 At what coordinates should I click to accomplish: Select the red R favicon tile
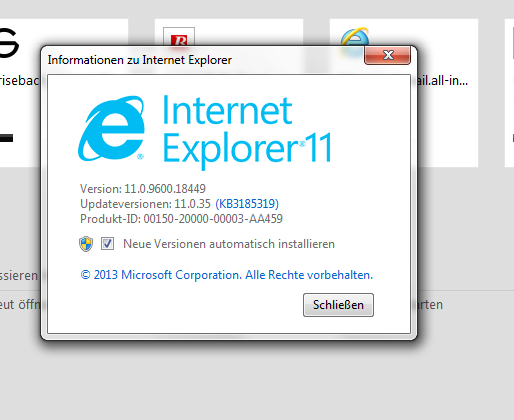(179, 37)
